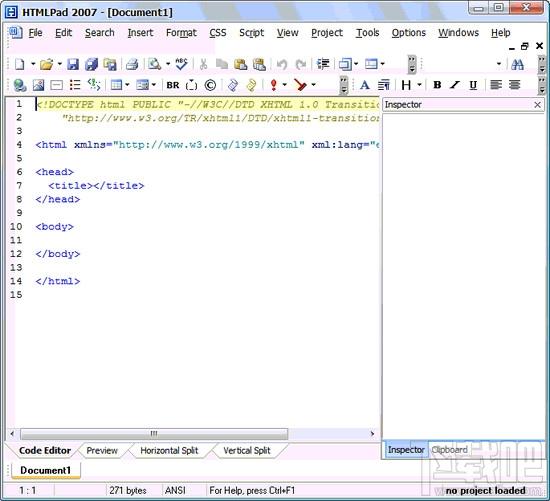Insert a table with grid icon
550x501 pixels.
116,85
